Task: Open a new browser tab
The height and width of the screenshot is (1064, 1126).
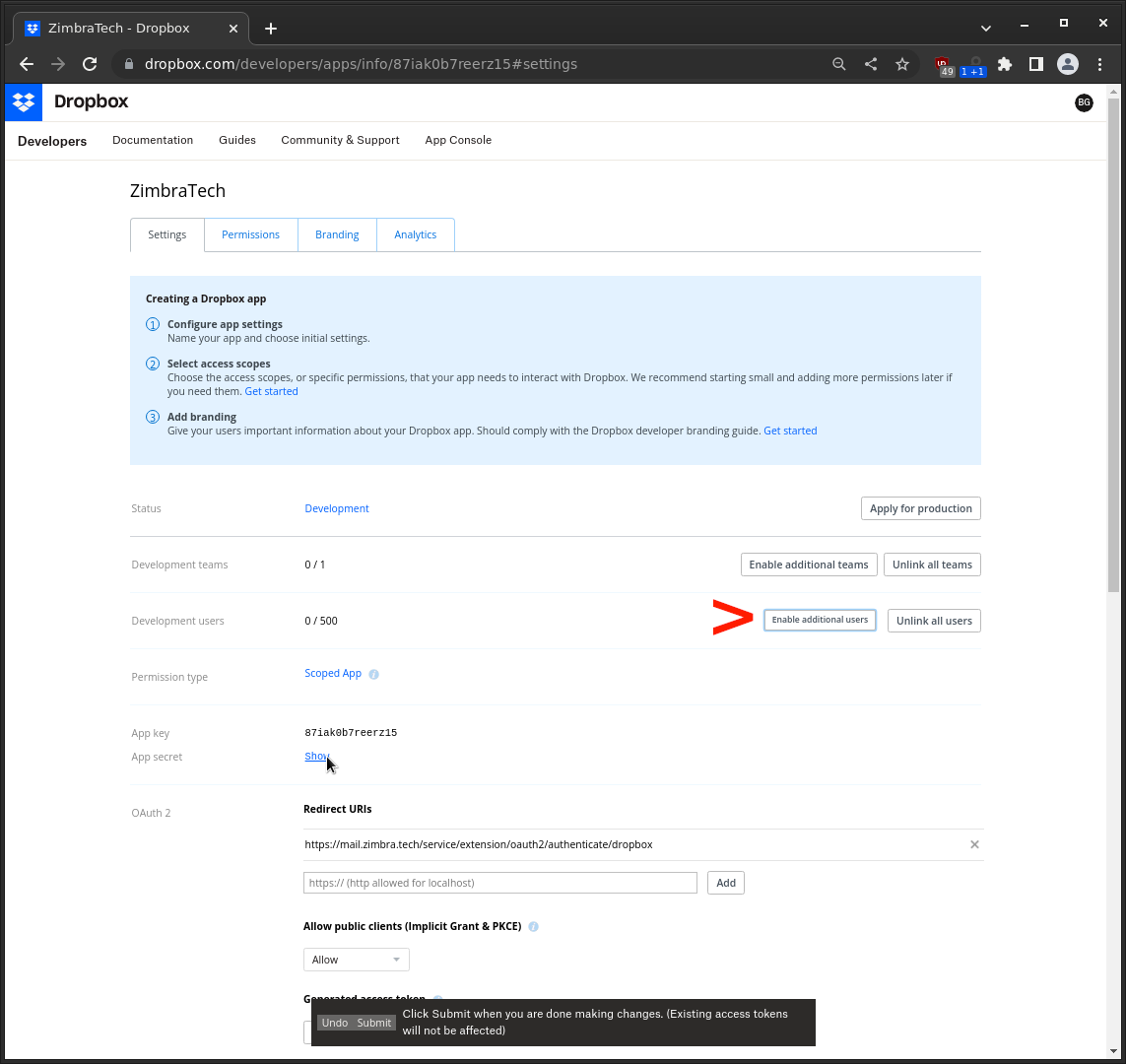Action: pyautogui.click(x=271, y=29)
